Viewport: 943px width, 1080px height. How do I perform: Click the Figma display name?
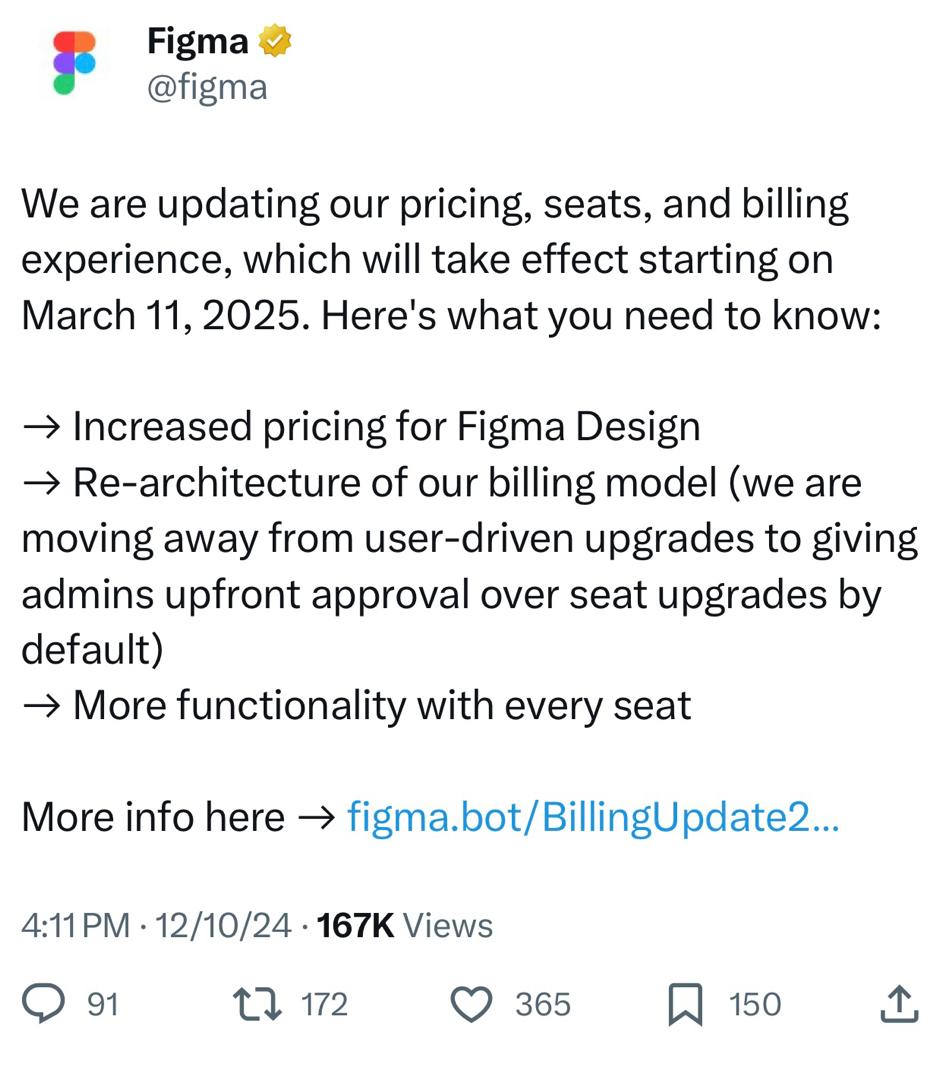coord(196,40)
